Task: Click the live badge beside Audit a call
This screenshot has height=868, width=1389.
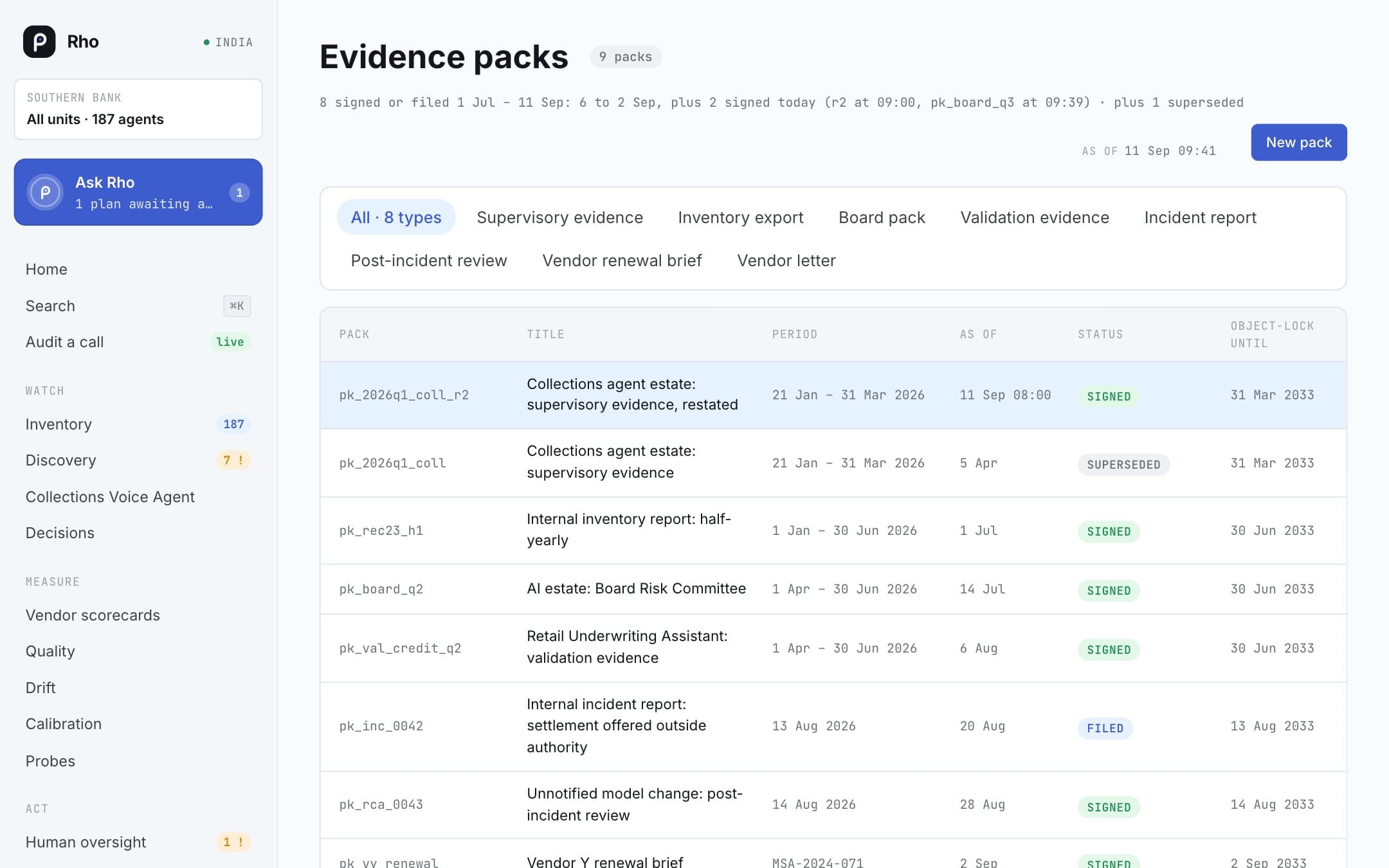Action: [230, 342]
